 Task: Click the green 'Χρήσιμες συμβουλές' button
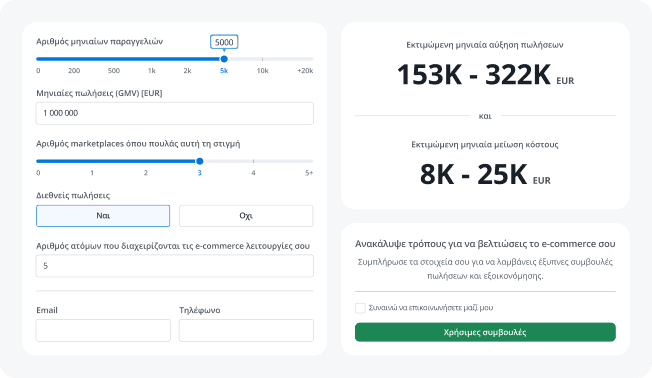(x=485, y=332)
